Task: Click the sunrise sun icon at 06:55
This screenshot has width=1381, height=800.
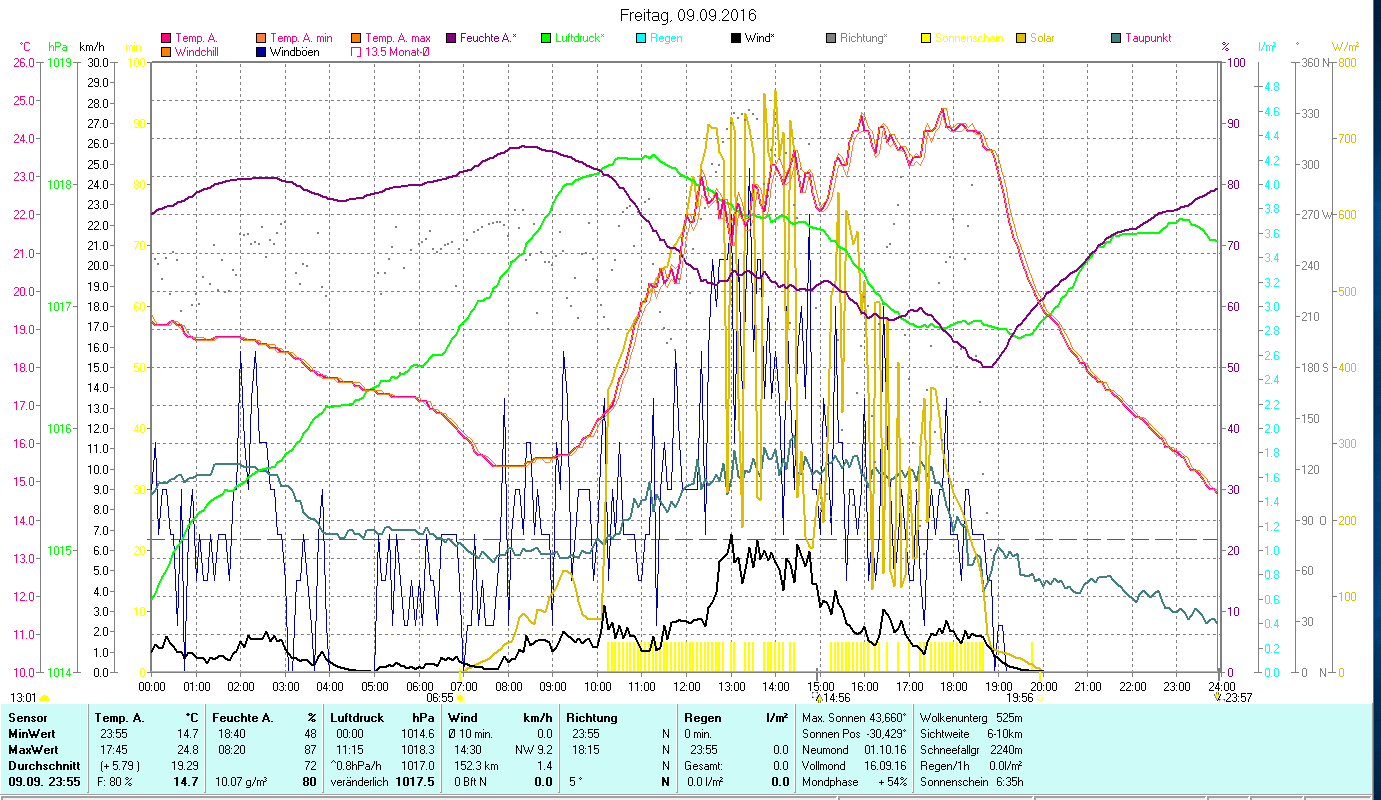Action: coord(461,698)
